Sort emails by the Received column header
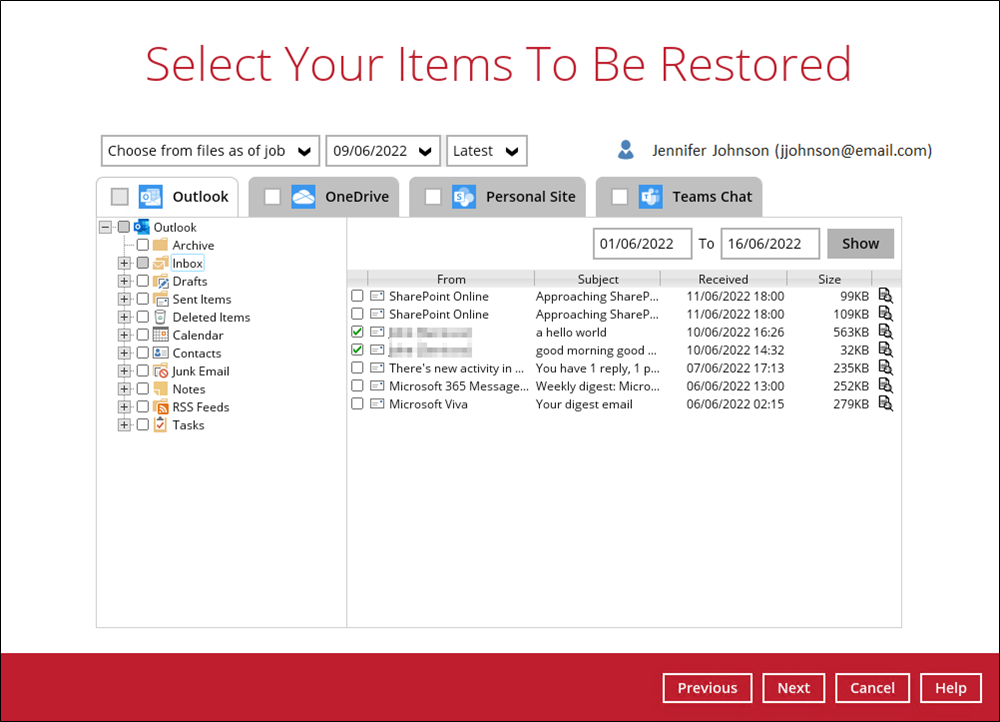Screen dimensions: 1000x722 coord(723,279)
